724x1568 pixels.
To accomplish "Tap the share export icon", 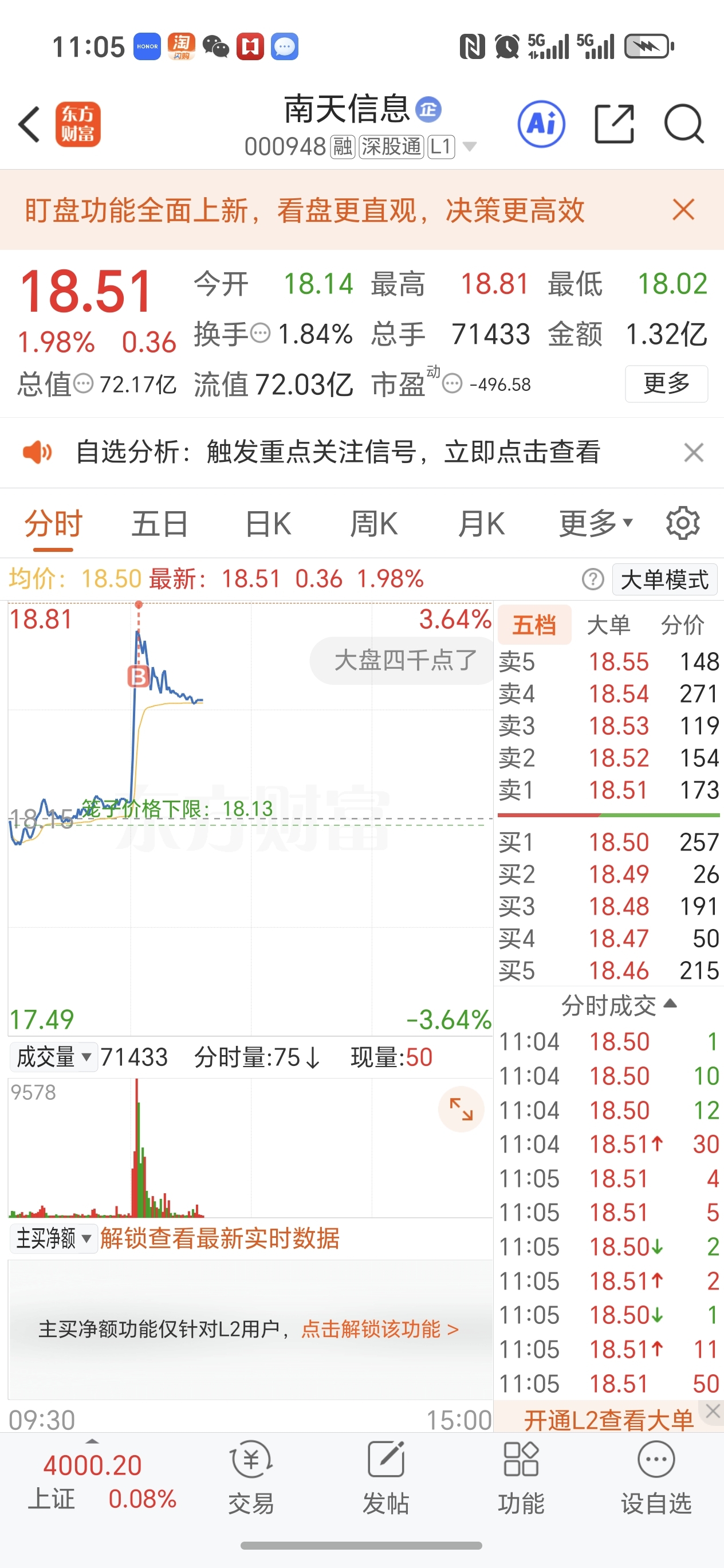I will [x=614, y=124].
